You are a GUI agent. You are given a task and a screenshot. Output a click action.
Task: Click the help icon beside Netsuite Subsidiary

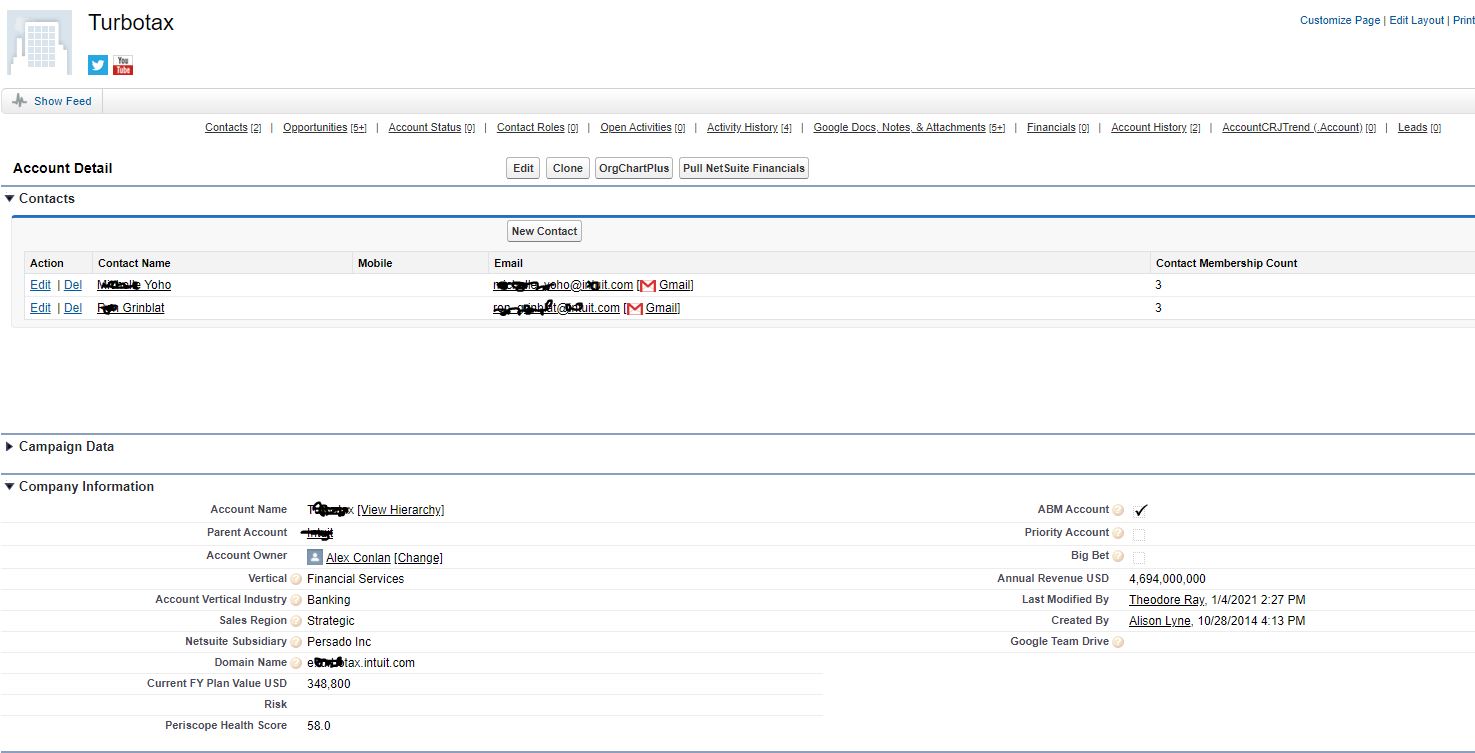coord(296,642)
